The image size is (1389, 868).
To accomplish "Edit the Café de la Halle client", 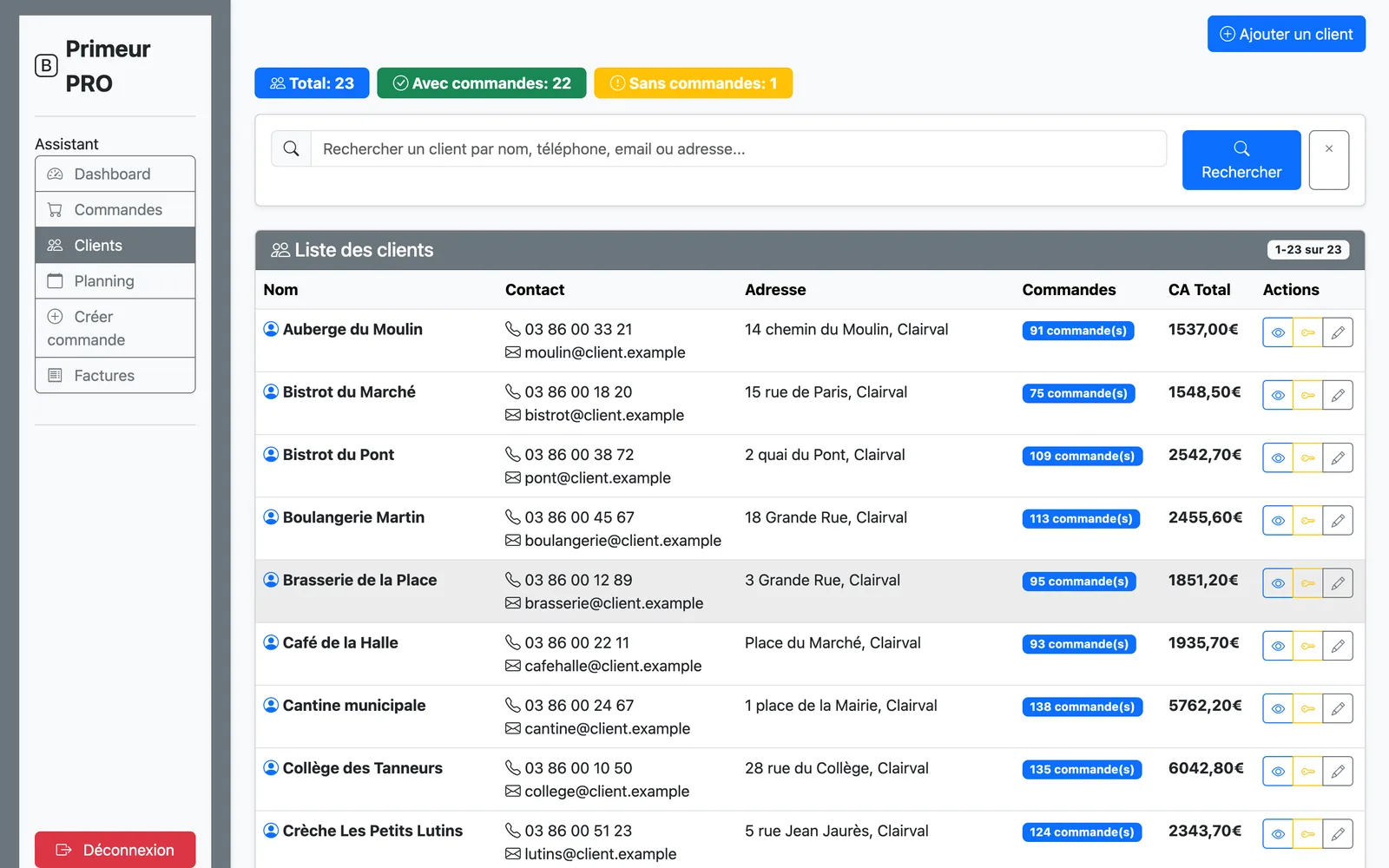I will (1338, 646).
